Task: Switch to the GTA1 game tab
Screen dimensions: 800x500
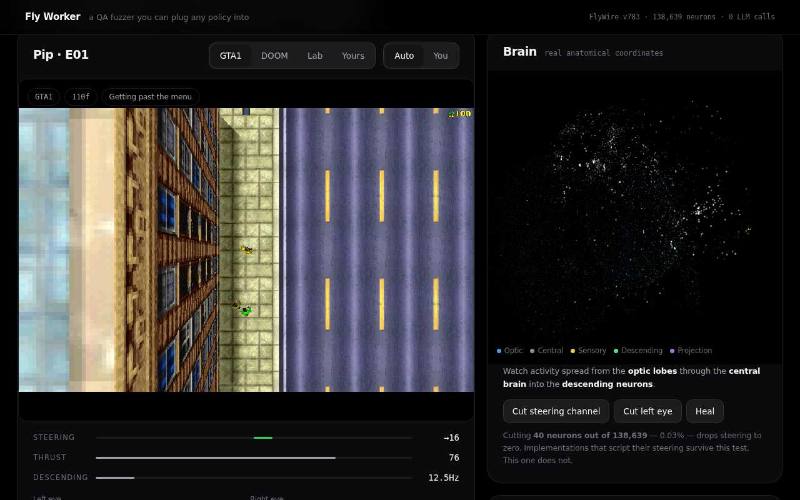Action: (230, 56)
